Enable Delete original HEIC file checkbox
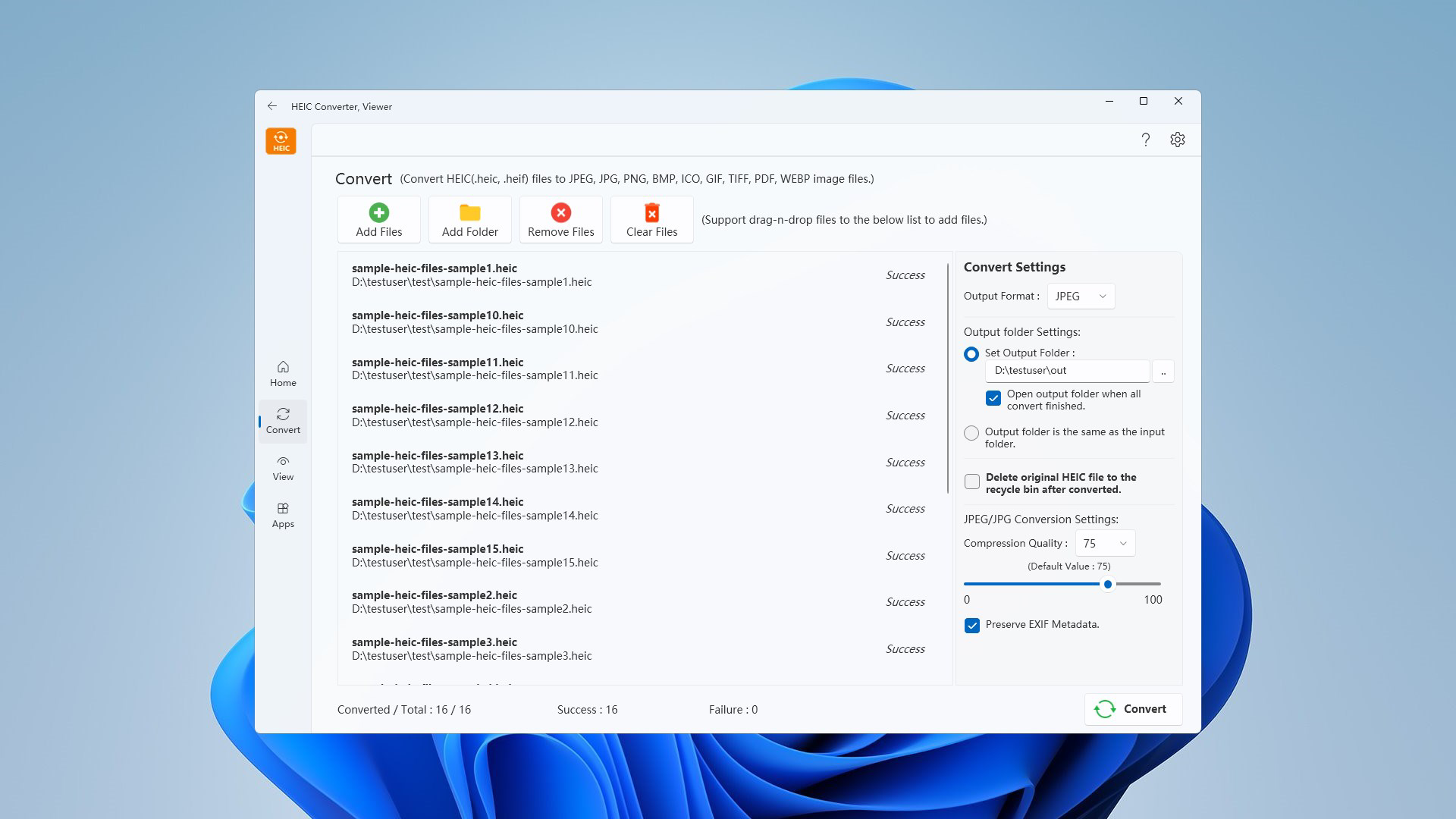 click(x=972, y=482)
